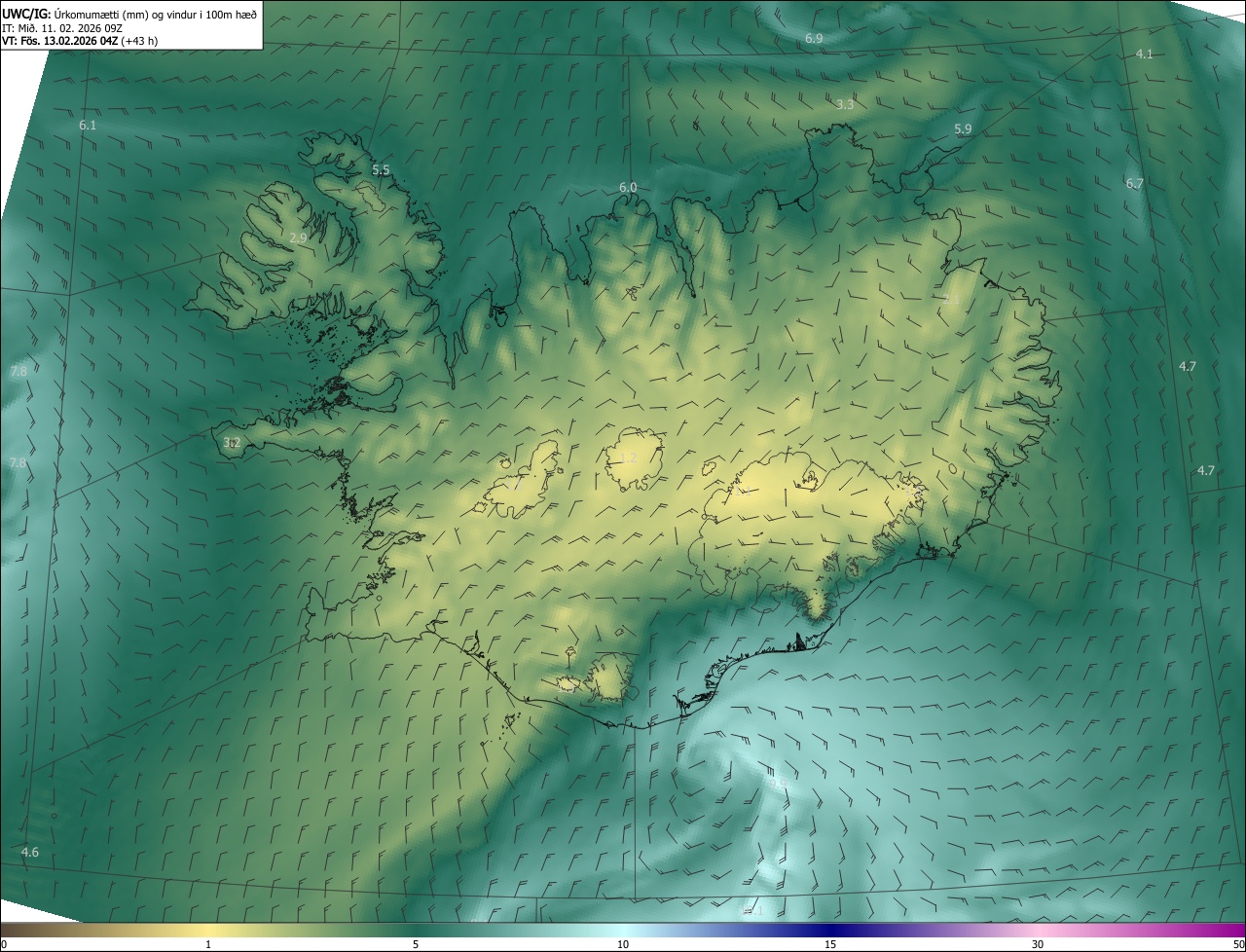Pick the 6.1 value label on the map
The height and width of the screenshot is (952, 1246).
point(88,126)
